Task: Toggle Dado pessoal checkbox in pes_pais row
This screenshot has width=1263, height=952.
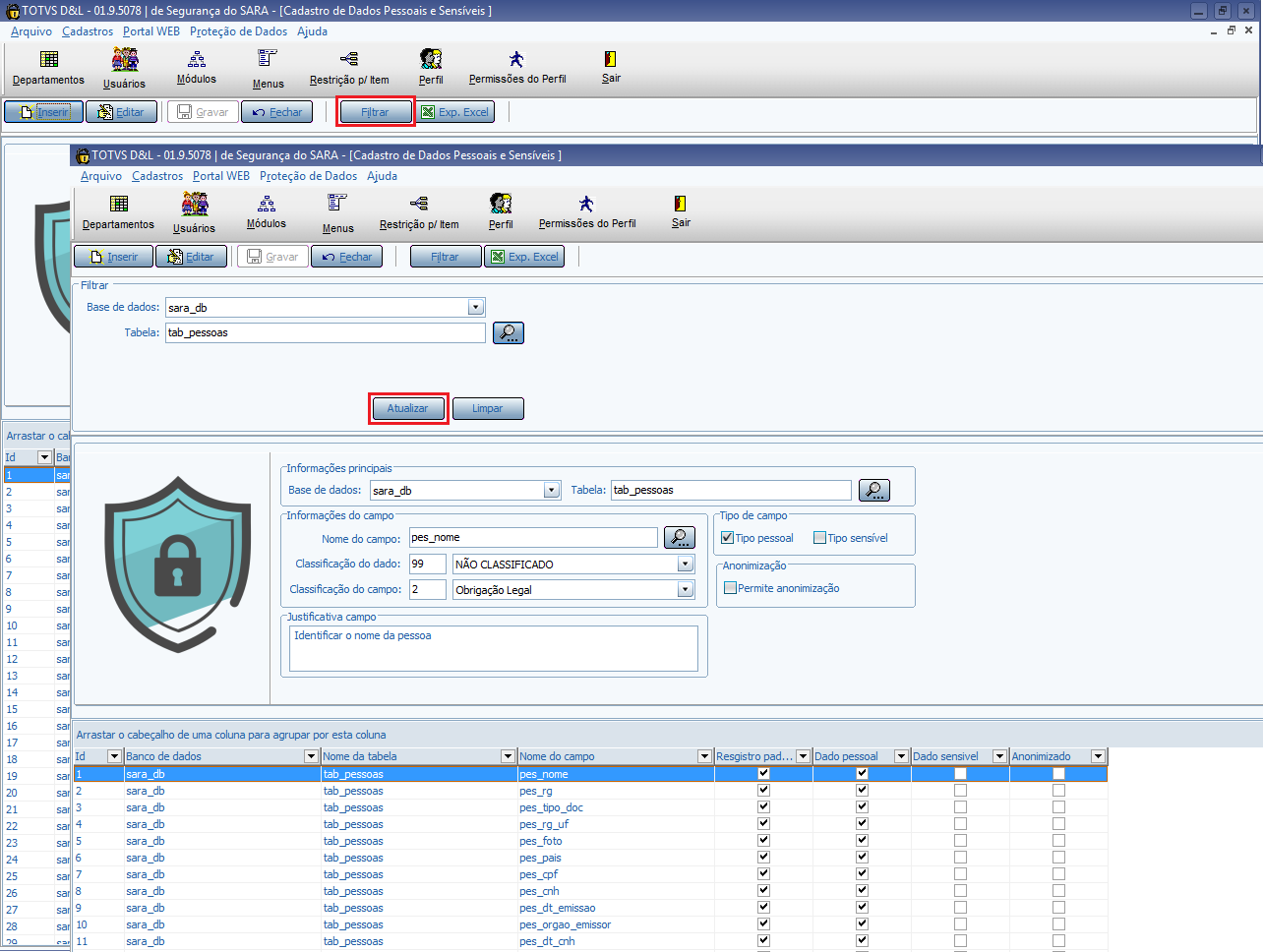Action: coord(862,858)
